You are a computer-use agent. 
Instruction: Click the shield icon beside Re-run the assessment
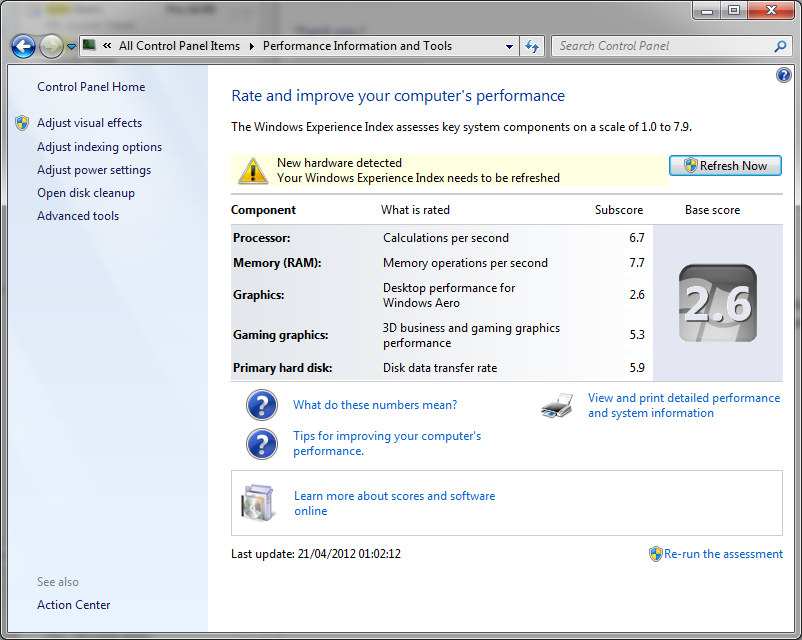click(x=655, y=554)
